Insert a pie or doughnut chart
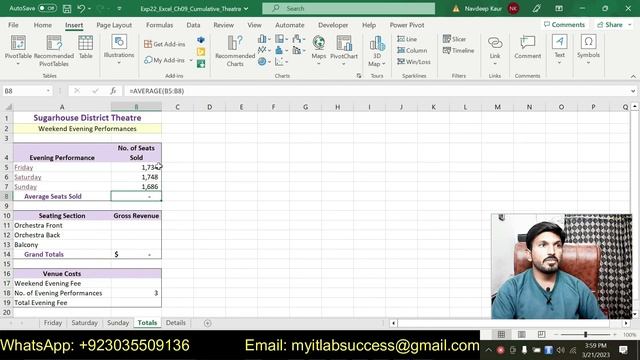This screenshot has width=640, height=360. (x=264, y=61)
